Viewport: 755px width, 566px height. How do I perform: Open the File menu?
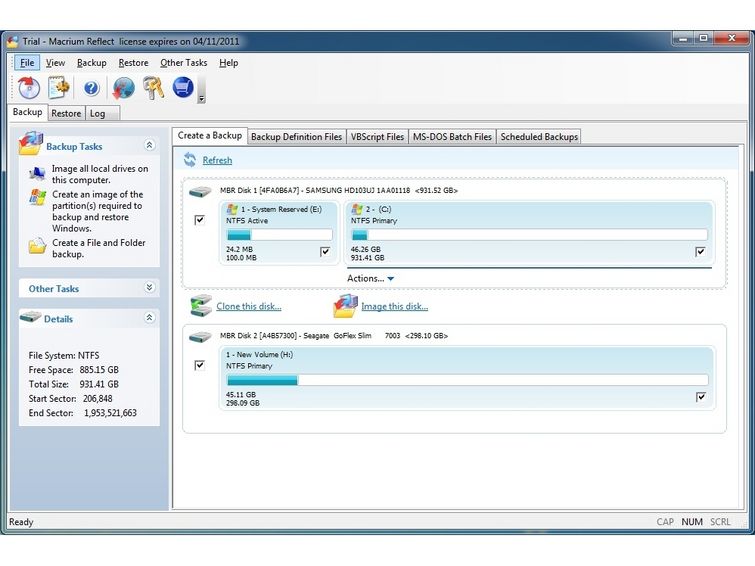27,63
